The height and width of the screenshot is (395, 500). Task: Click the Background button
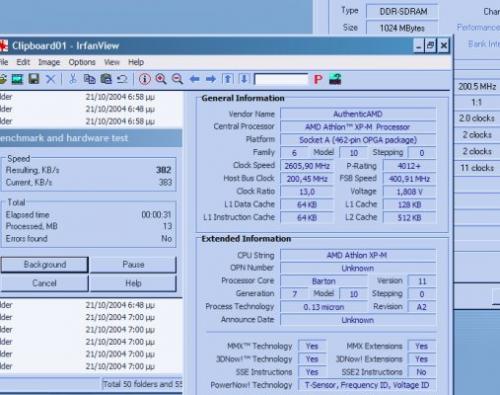[x=45, y=265]
